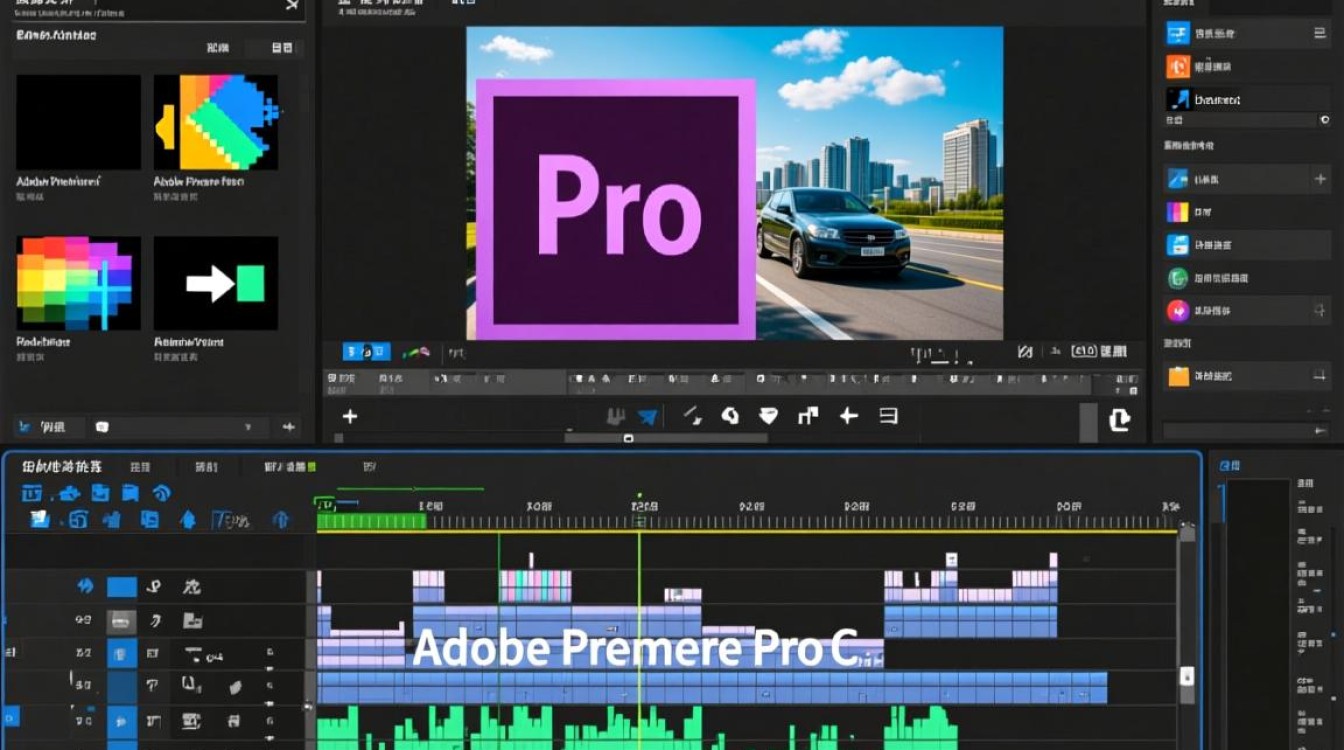
Task: Click the pink and purple round icon in the right panel
Action: 1178,310
